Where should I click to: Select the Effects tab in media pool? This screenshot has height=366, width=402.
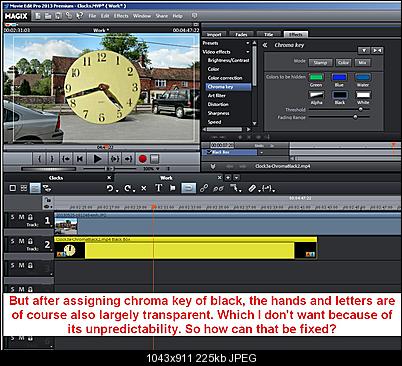coord(296,34)
